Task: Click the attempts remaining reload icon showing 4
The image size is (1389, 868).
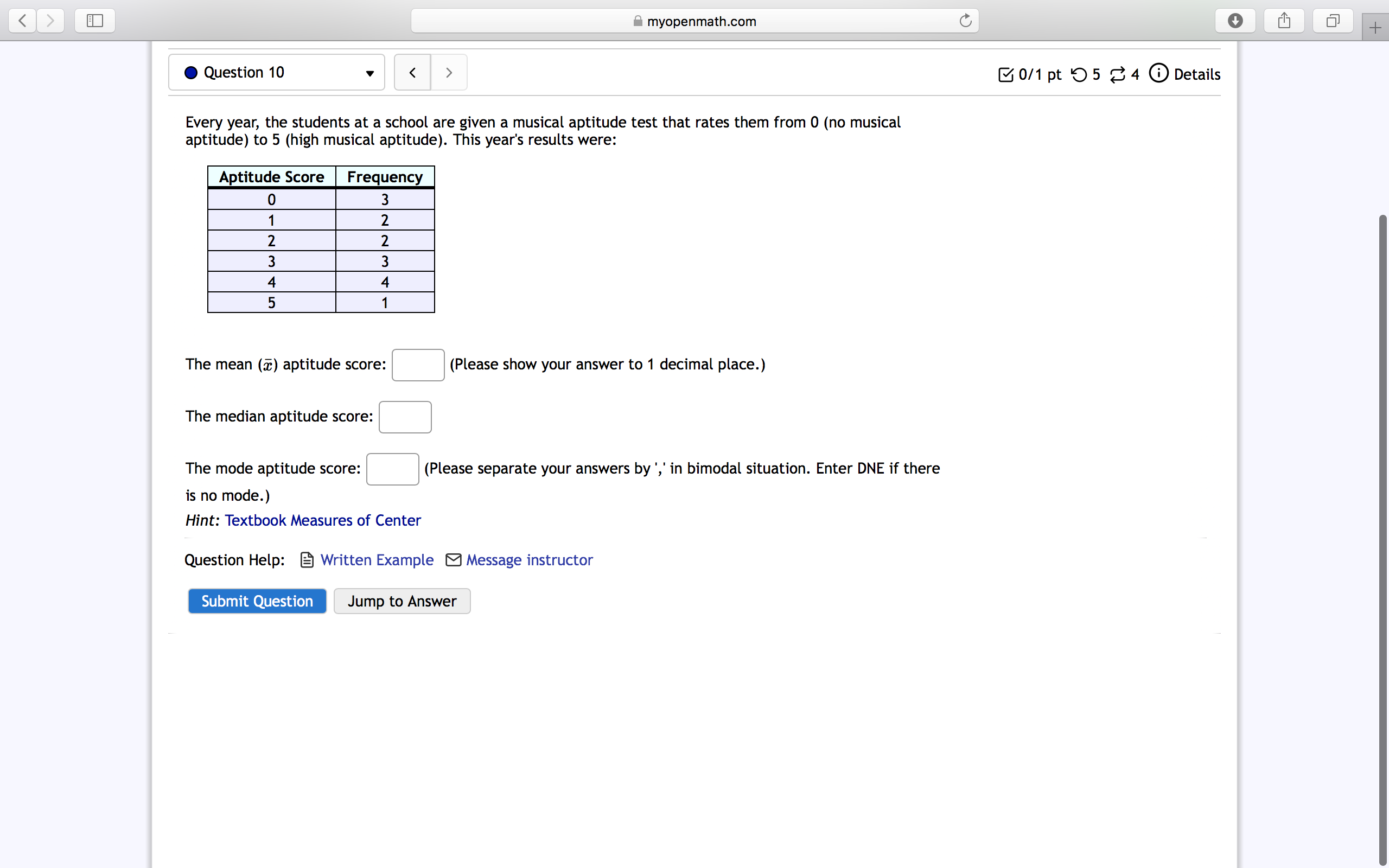Action: 1118,74
